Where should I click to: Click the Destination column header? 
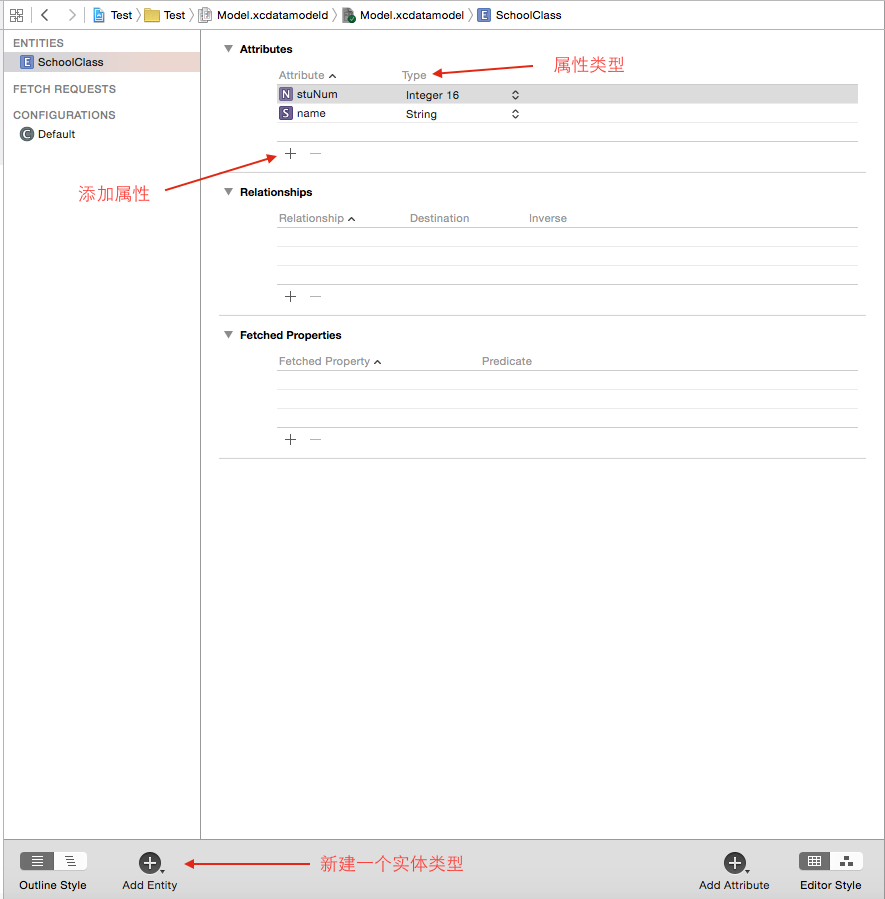(439, 218)
